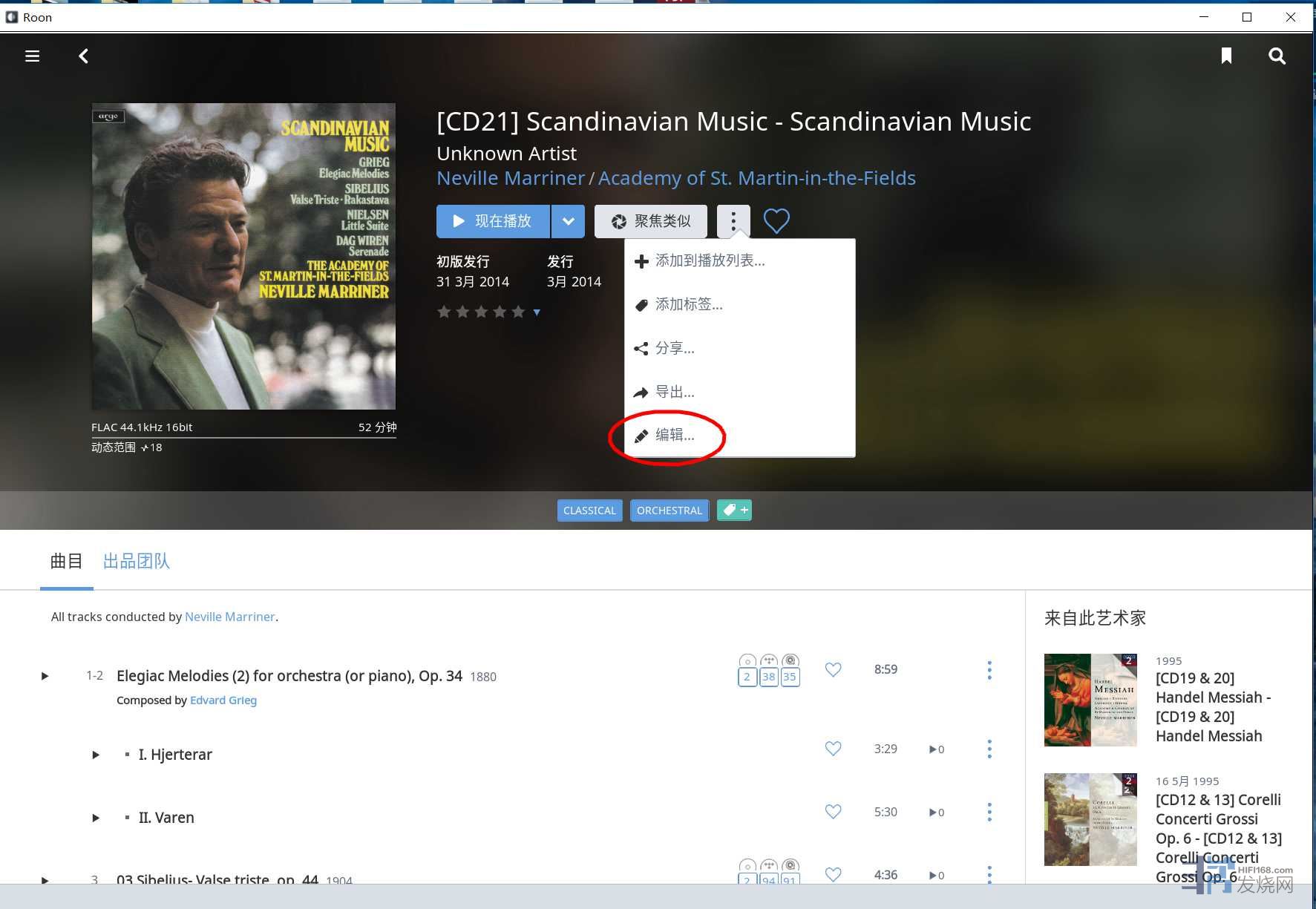Open search with the magnifier icon
This screenshot has width=1316, height=909.
pyautogui.click(x=1277, y=56)
